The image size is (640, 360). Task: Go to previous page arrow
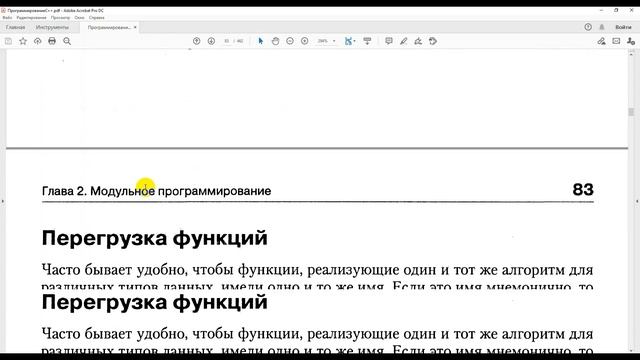(196, 41)
